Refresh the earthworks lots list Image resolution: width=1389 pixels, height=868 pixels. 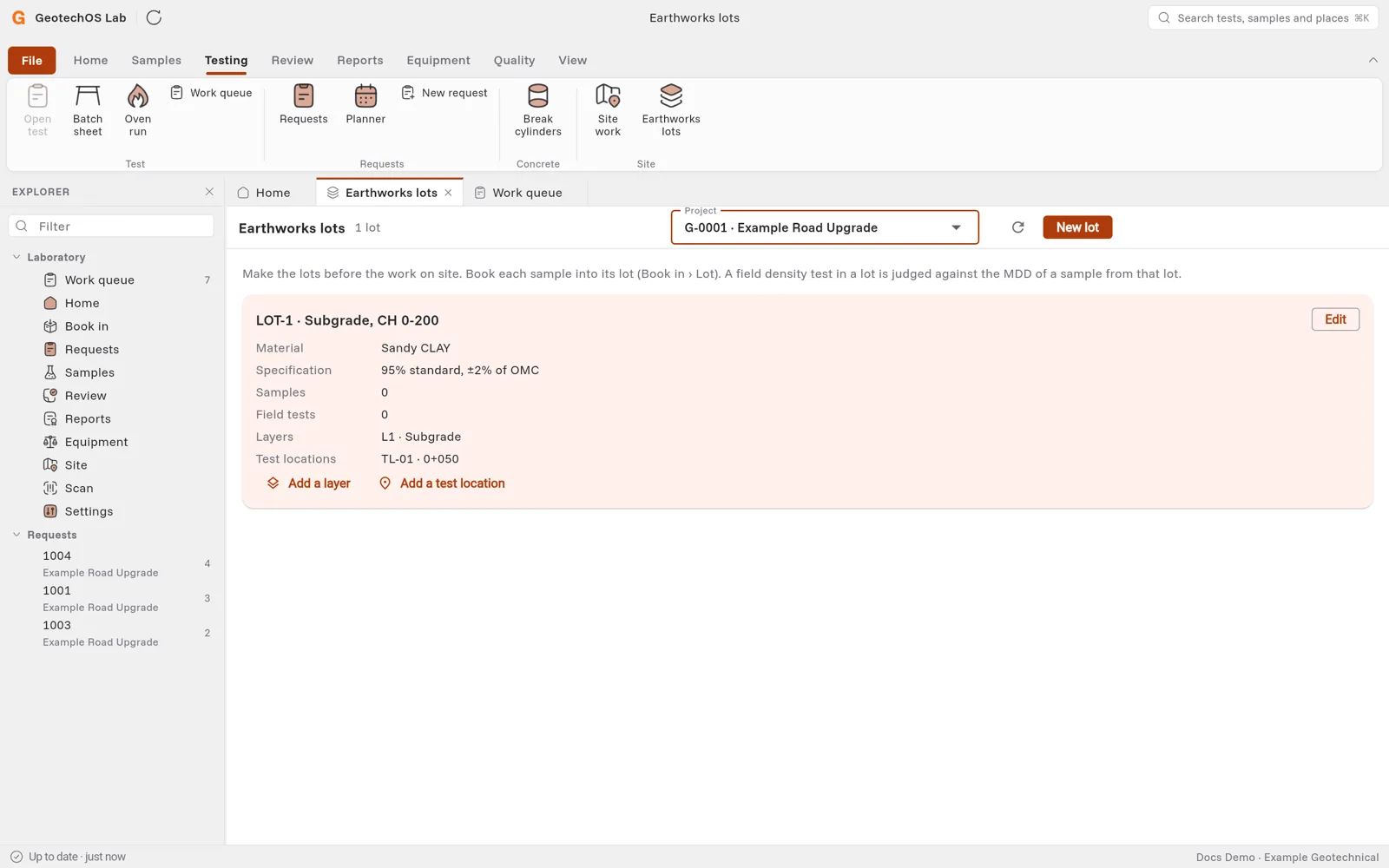1018,227
